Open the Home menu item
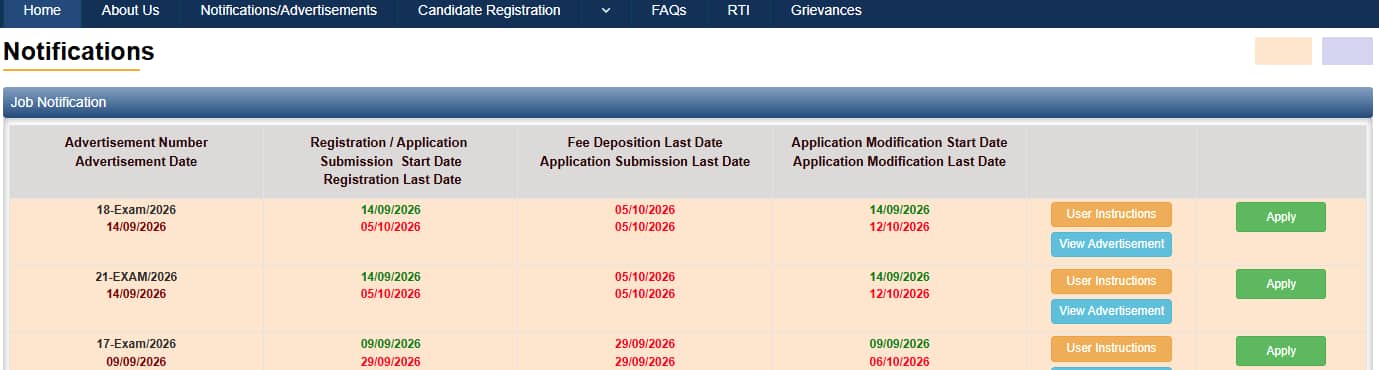Viewport: 1379px width, 370px height. click(x=41, y=11)
